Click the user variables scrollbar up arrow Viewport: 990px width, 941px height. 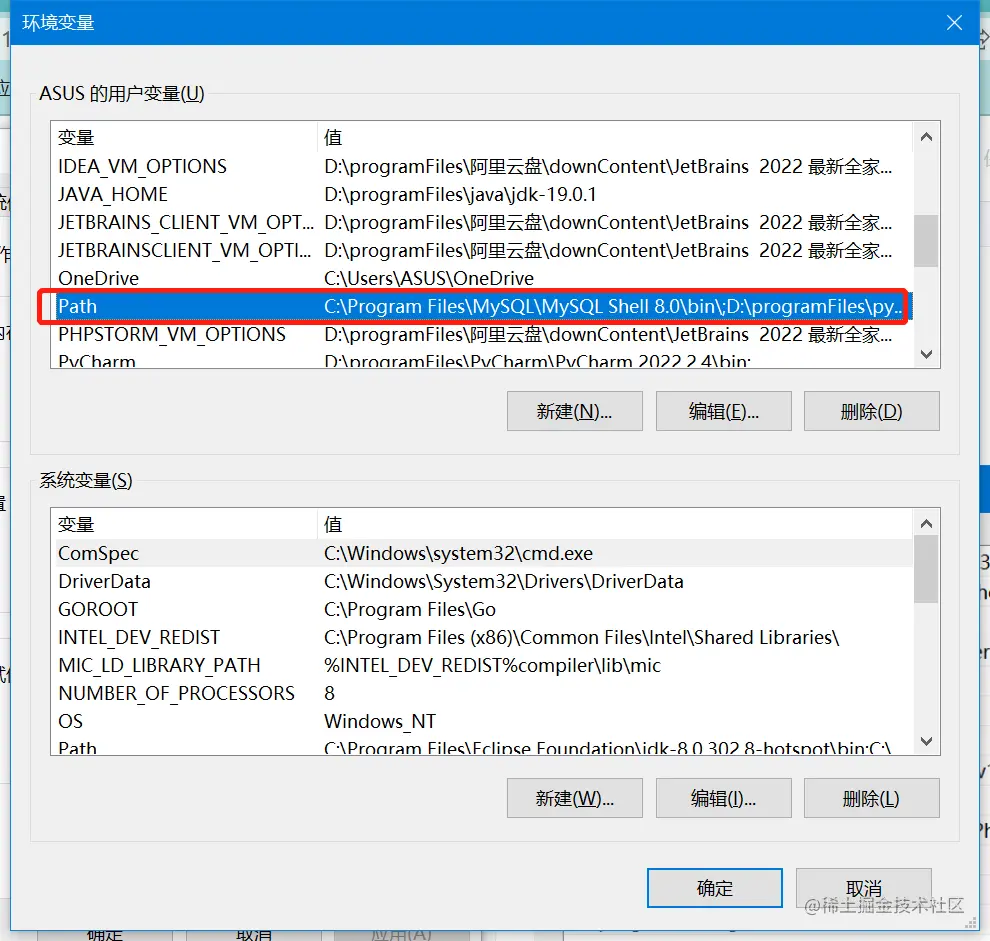pyautogui.click(x=926, y=136)
